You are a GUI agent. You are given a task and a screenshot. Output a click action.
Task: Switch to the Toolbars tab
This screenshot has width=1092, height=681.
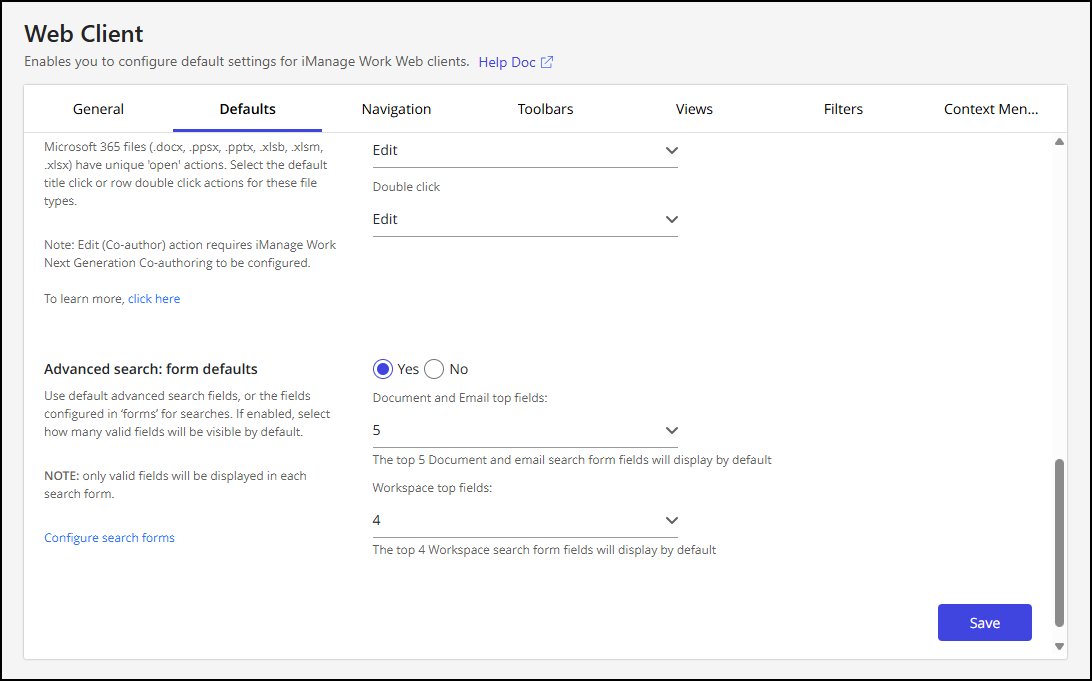point(545,109)
